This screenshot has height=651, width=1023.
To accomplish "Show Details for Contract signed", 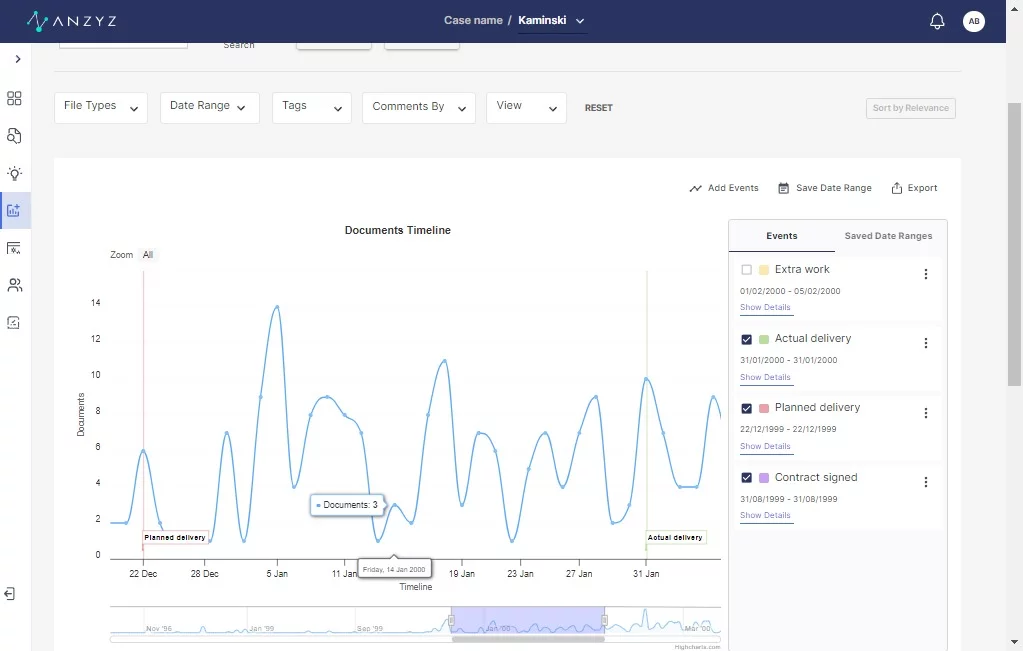I will pos(765,515).
